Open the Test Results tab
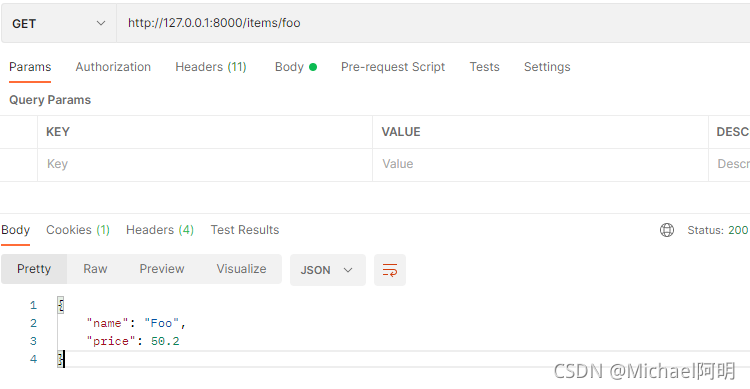Image resolution: width=750 pixels, height=389 pixels. coord(244,230)
